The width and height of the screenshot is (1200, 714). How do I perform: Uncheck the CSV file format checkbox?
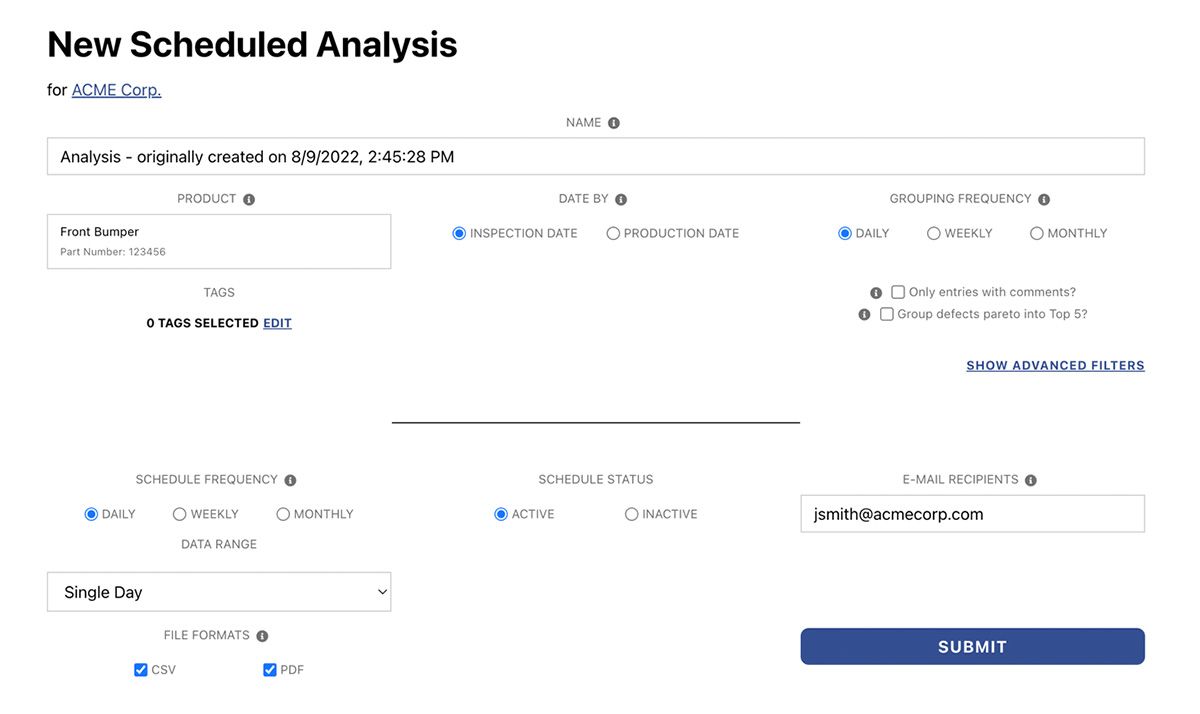(x=141, y=670)
